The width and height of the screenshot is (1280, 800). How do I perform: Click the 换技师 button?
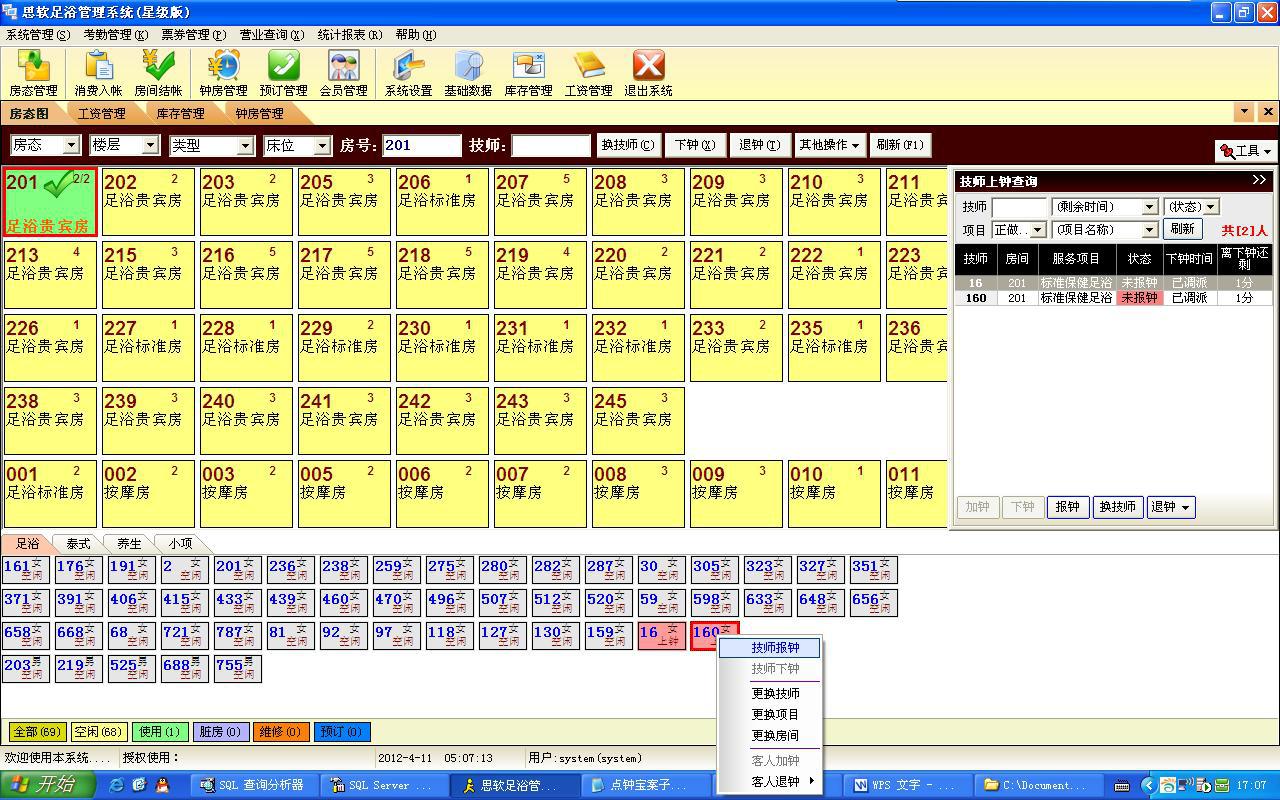(627, 145)
